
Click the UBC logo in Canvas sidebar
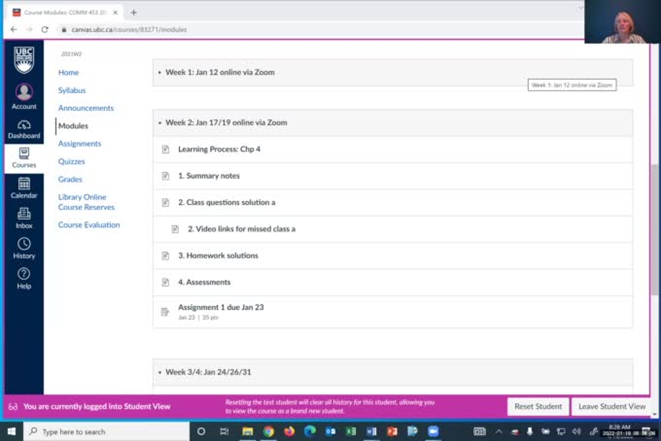click(24, 60)
